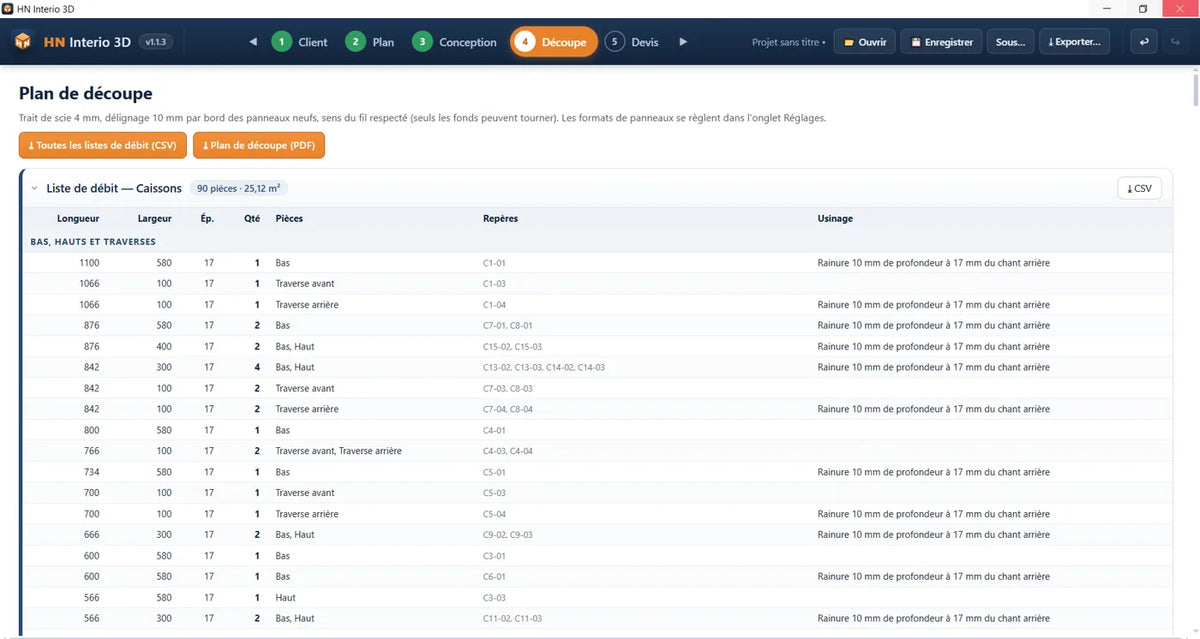Click the Ouvrir button
The image size is (1200, 639).
click(865, 42)
